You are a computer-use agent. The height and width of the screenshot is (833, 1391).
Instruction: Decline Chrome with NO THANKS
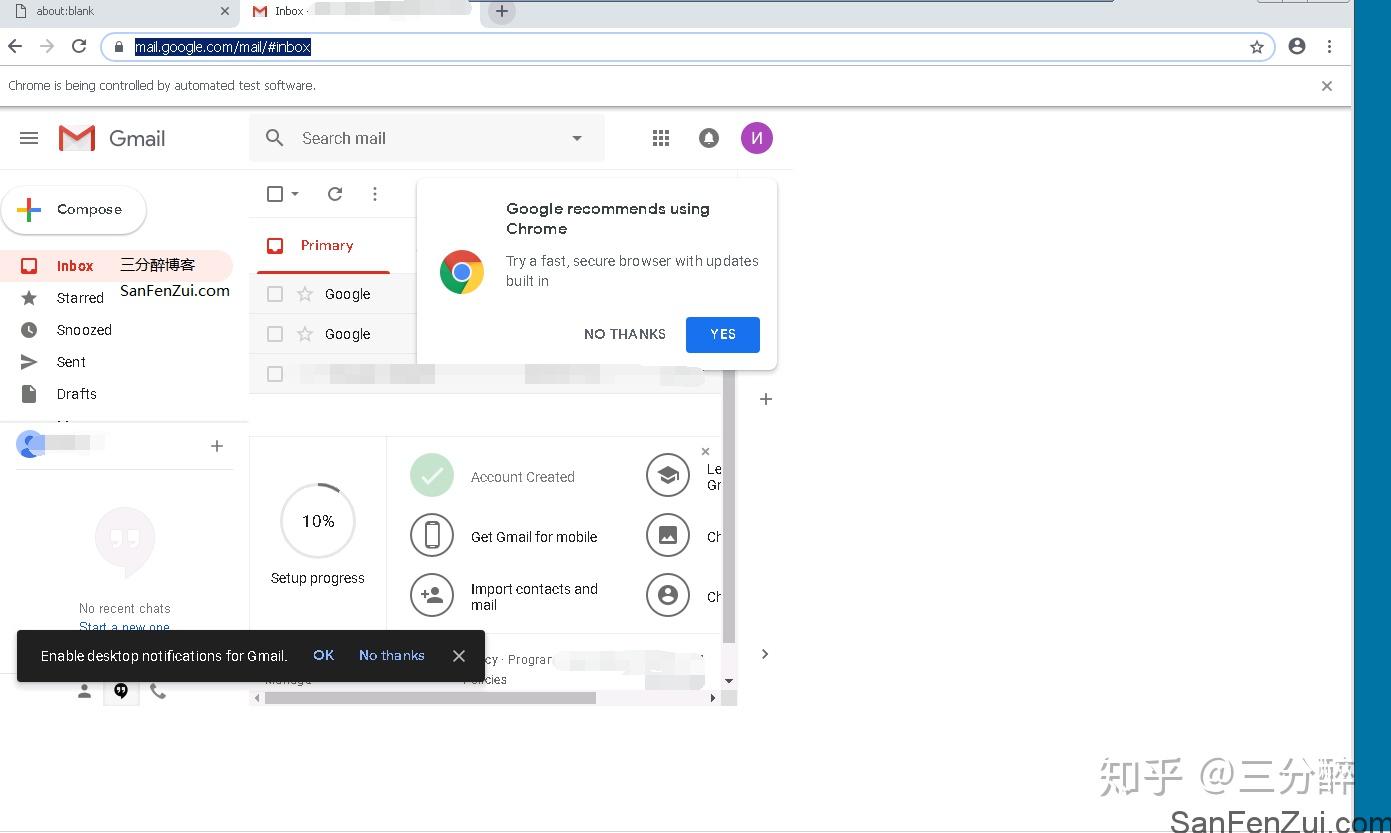click(625, 335)
